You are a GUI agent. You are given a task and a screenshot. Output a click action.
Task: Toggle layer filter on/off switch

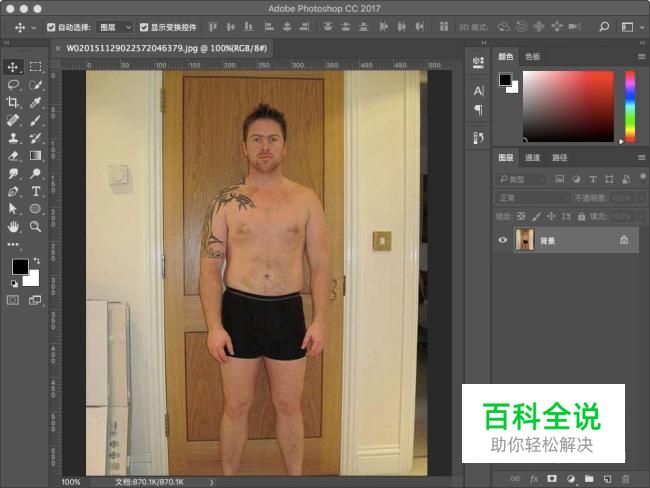[643, 177]
